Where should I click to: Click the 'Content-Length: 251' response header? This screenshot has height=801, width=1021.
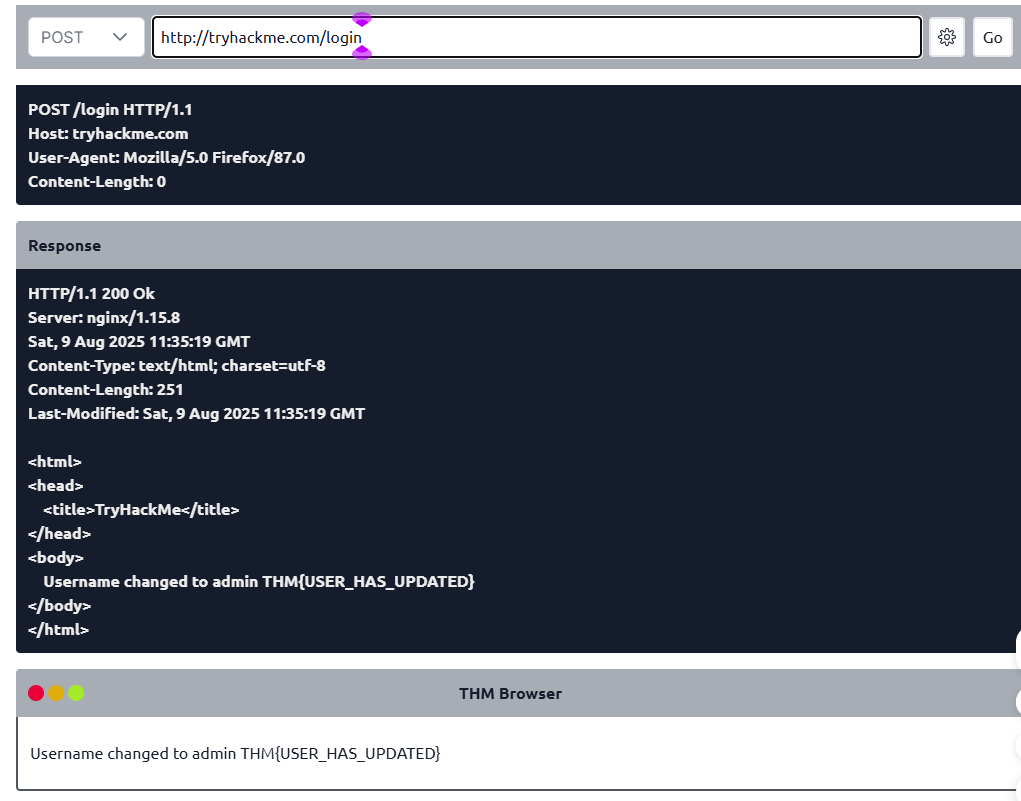point(105,389)
